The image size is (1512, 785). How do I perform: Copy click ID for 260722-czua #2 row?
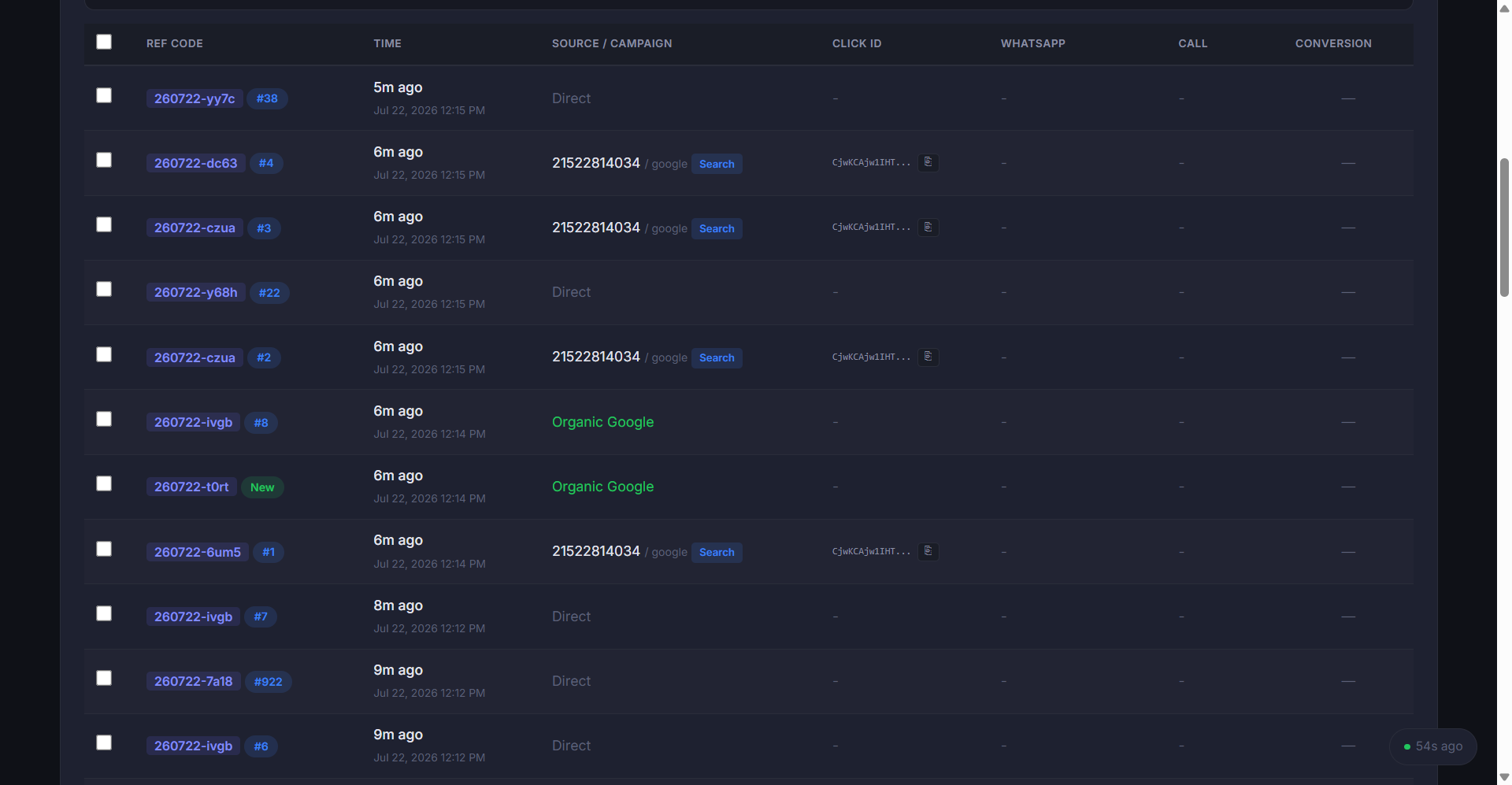(x=928, y=357)
